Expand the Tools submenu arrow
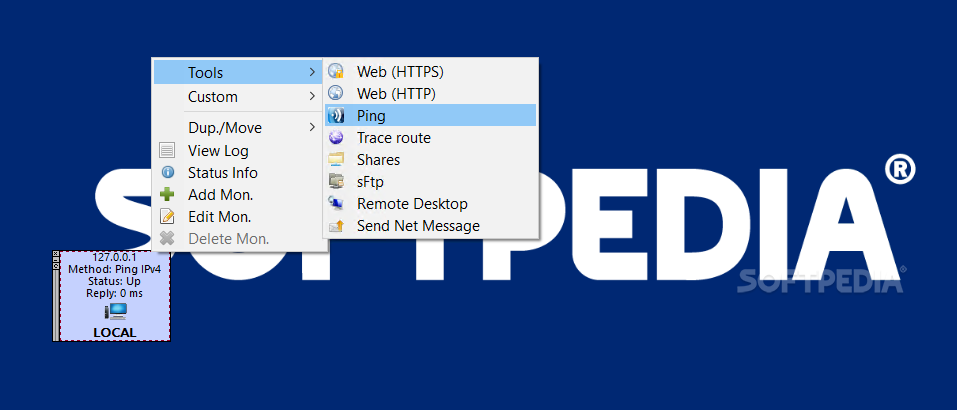The width and height of the screenshot is (957, 410). pos(312,72)
